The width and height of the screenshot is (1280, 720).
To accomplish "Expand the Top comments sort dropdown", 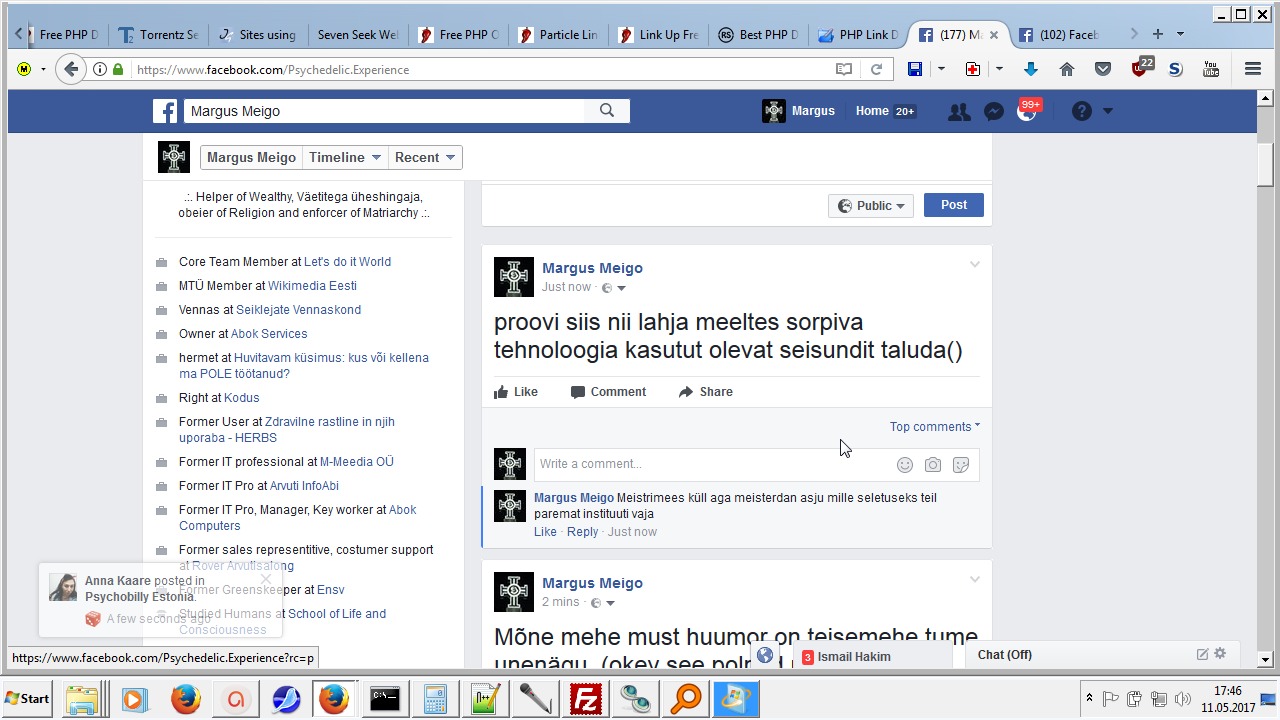I will pos(935,427).
